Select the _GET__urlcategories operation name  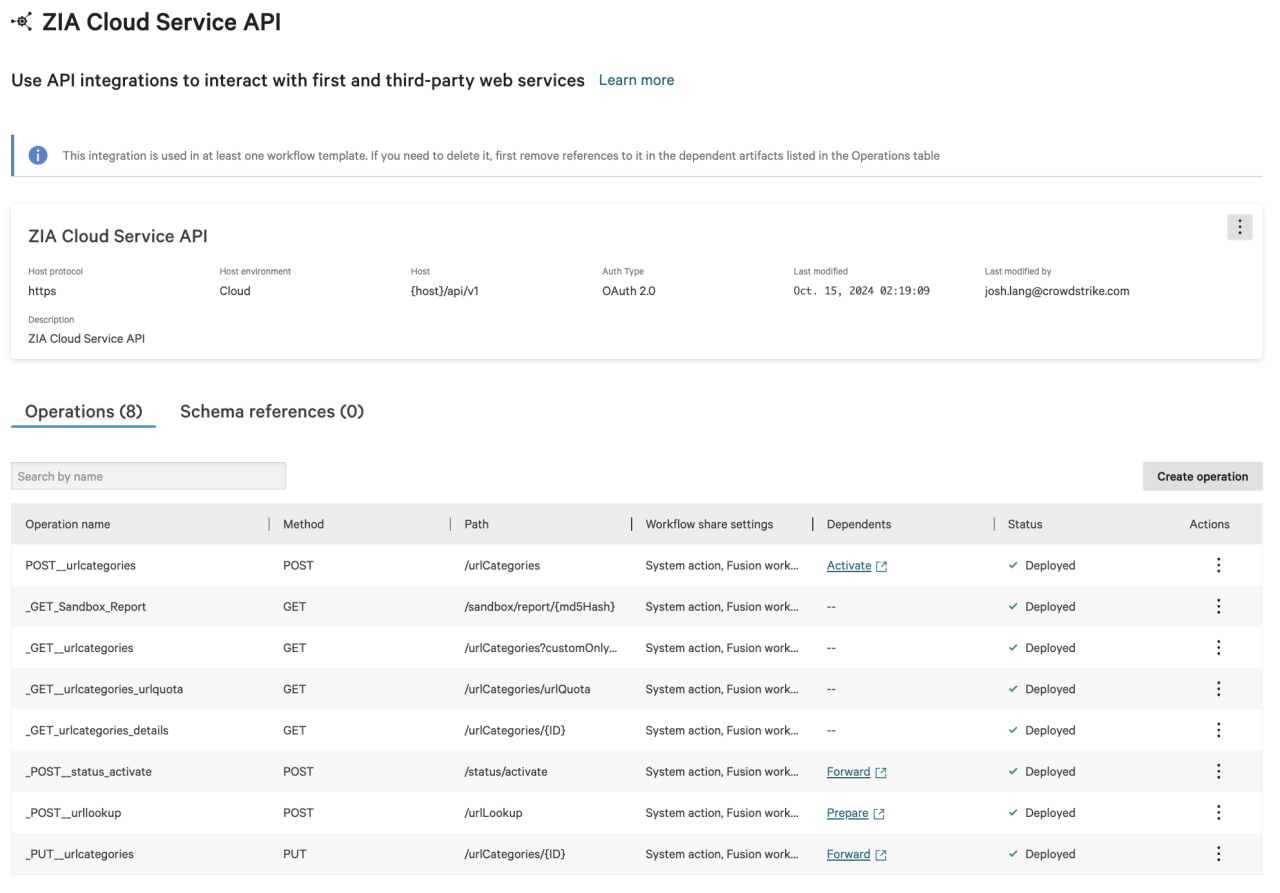point(79,648)
